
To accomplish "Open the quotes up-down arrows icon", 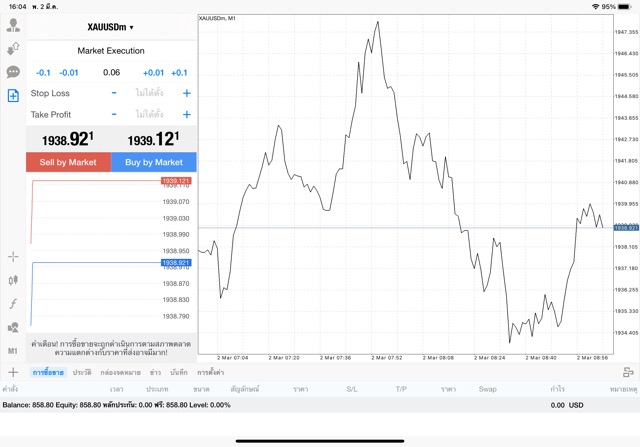I will coord(13,48).
